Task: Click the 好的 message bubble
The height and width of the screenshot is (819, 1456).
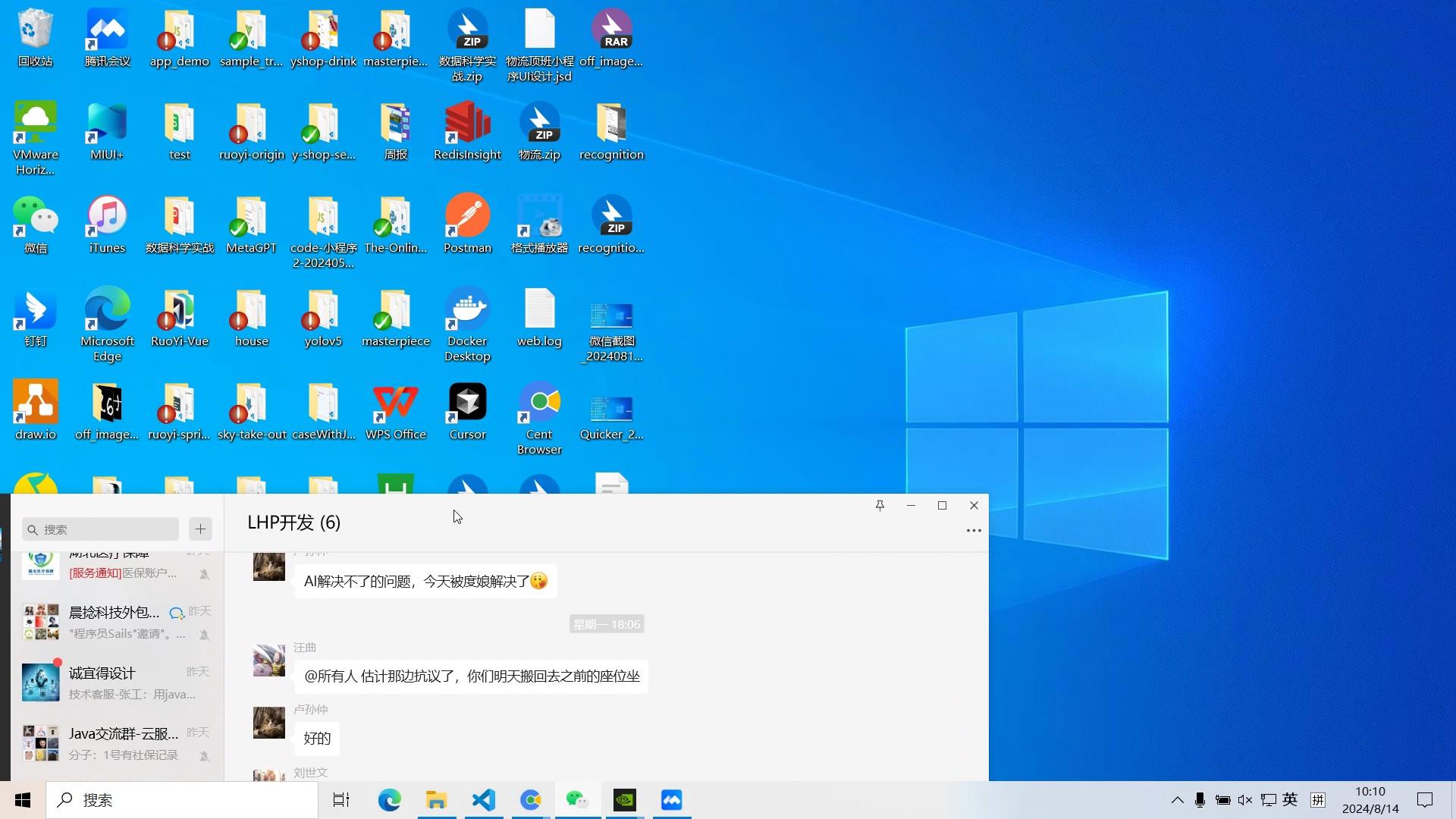Action: [x=317, y=738]
